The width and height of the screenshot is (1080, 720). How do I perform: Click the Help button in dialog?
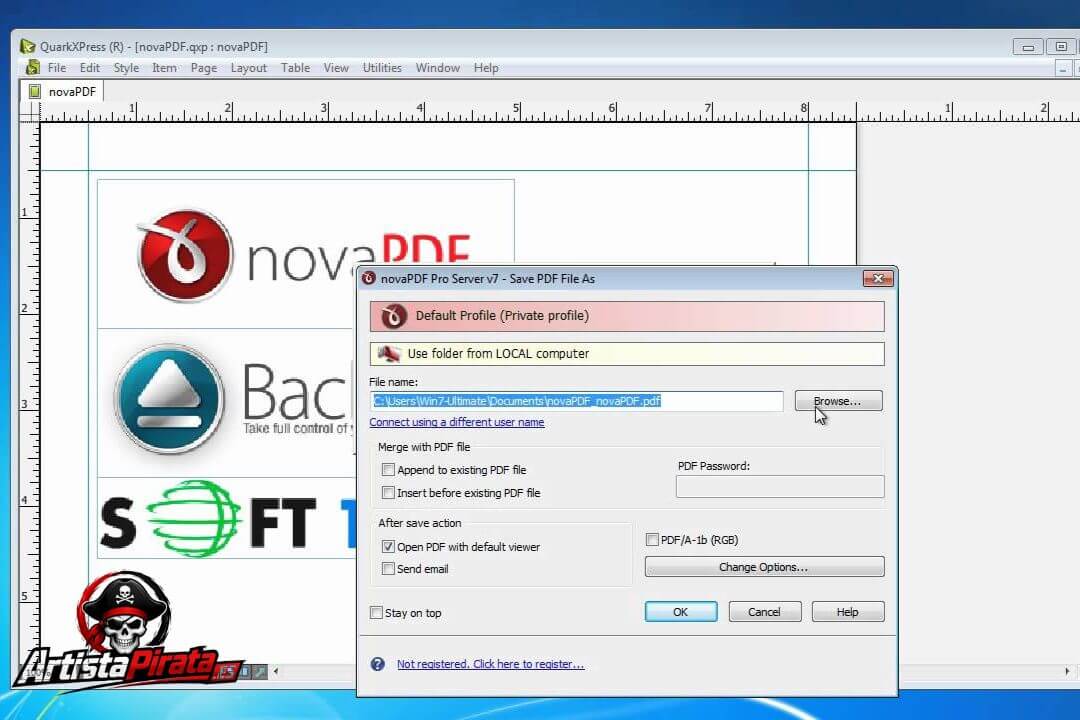coord(848,612)
